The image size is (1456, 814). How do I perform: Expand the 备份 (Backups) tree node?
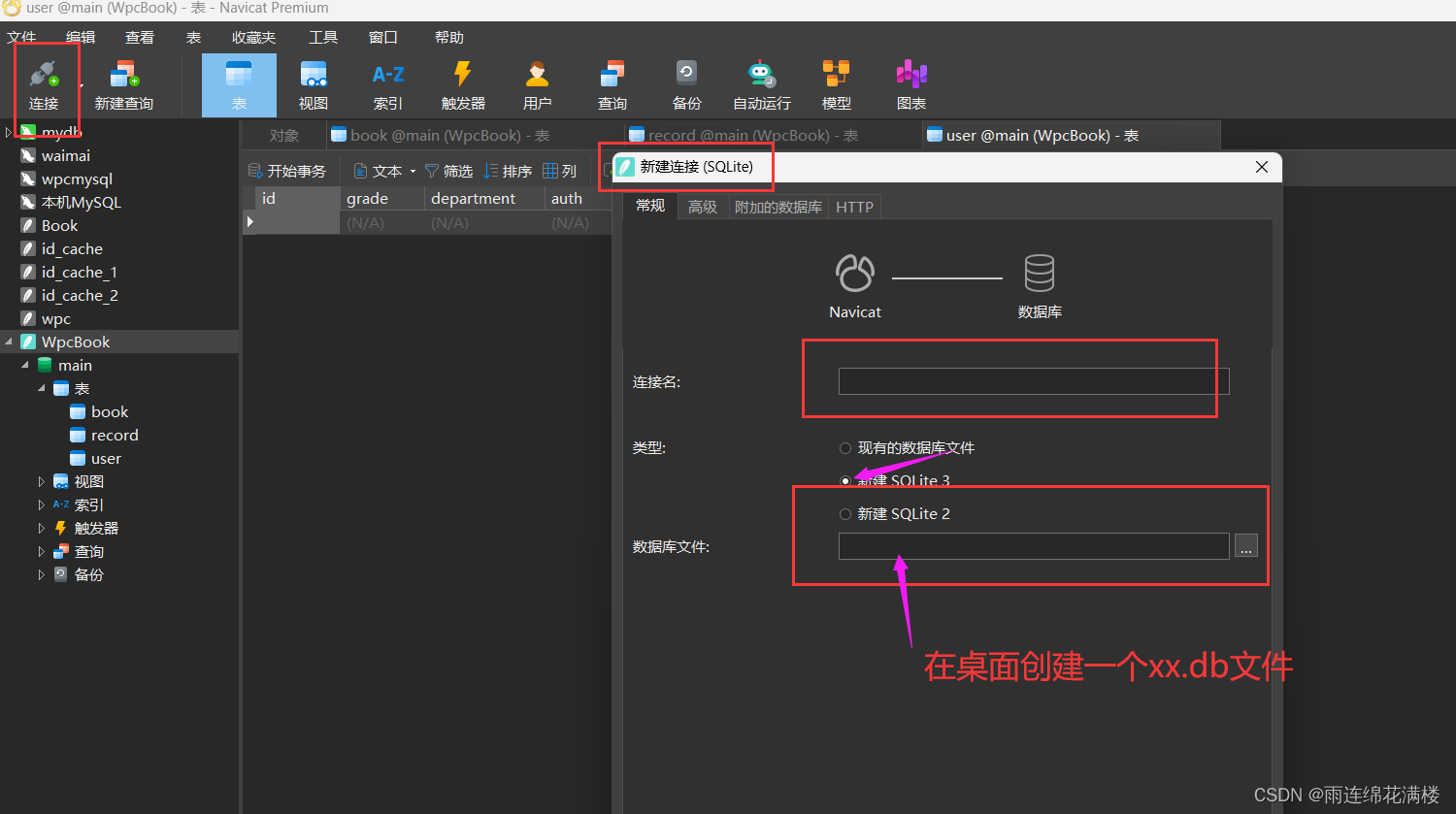coord(41,574)
